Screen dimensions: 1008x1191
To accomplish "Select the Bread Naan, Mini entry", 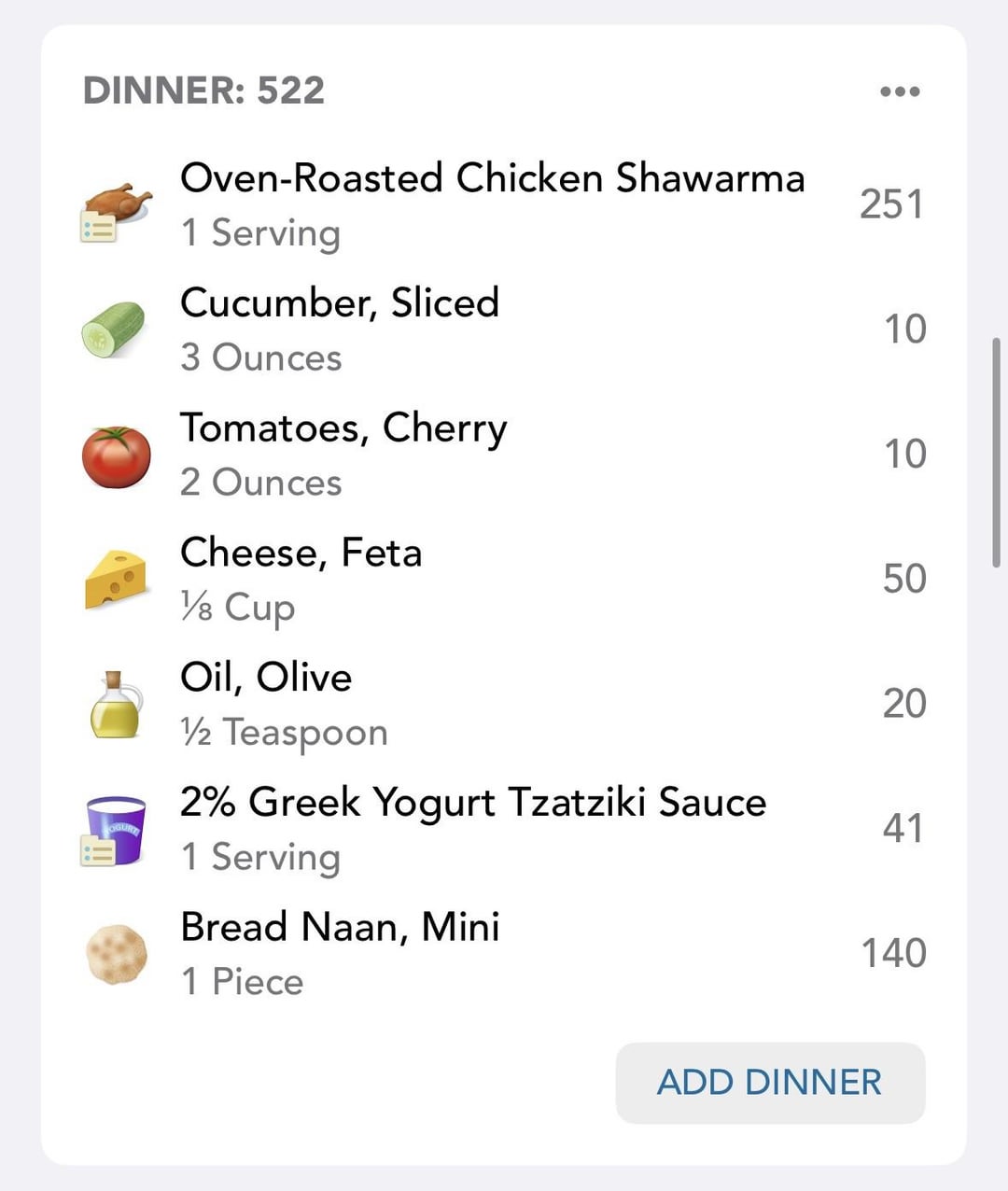I will click(x=504, y=953).
